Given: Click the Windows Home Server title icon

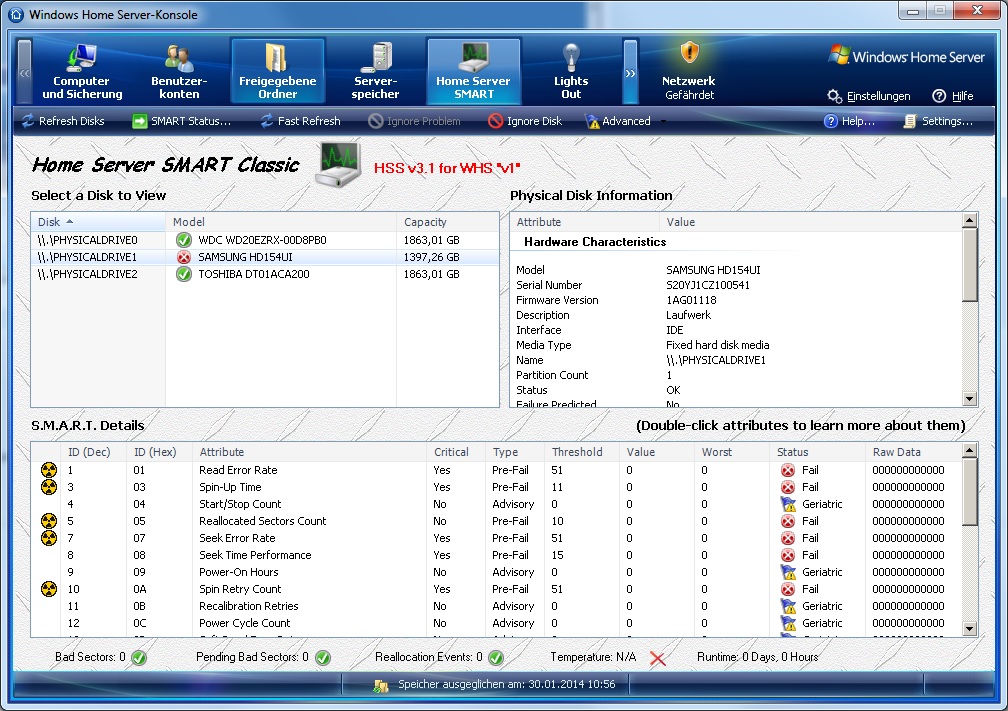Looking at the screenshot, I should point(16,14).
